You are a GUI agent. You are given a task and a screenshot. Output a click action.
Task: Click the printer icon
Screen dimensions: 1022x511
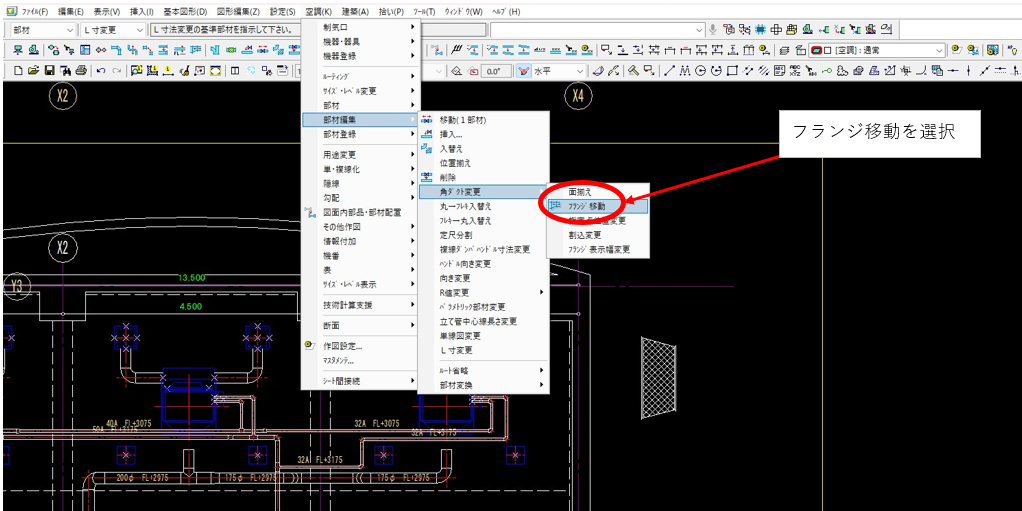click(x=81, y=70)
